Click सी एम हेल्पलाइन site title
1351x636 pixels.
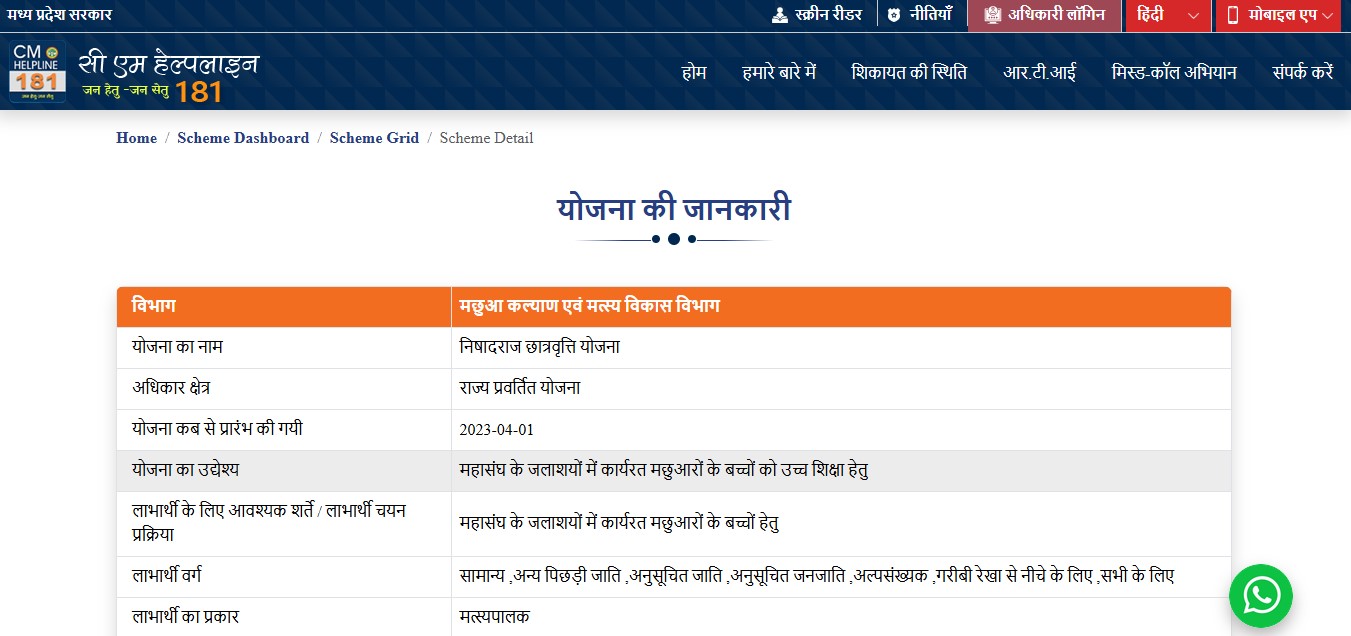click(x=168, y=63)
